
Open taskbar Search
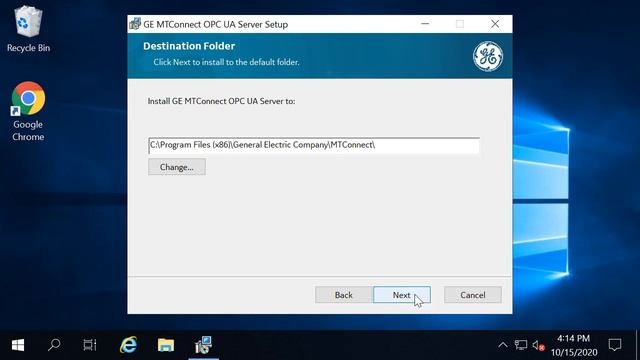click(54, 345)
